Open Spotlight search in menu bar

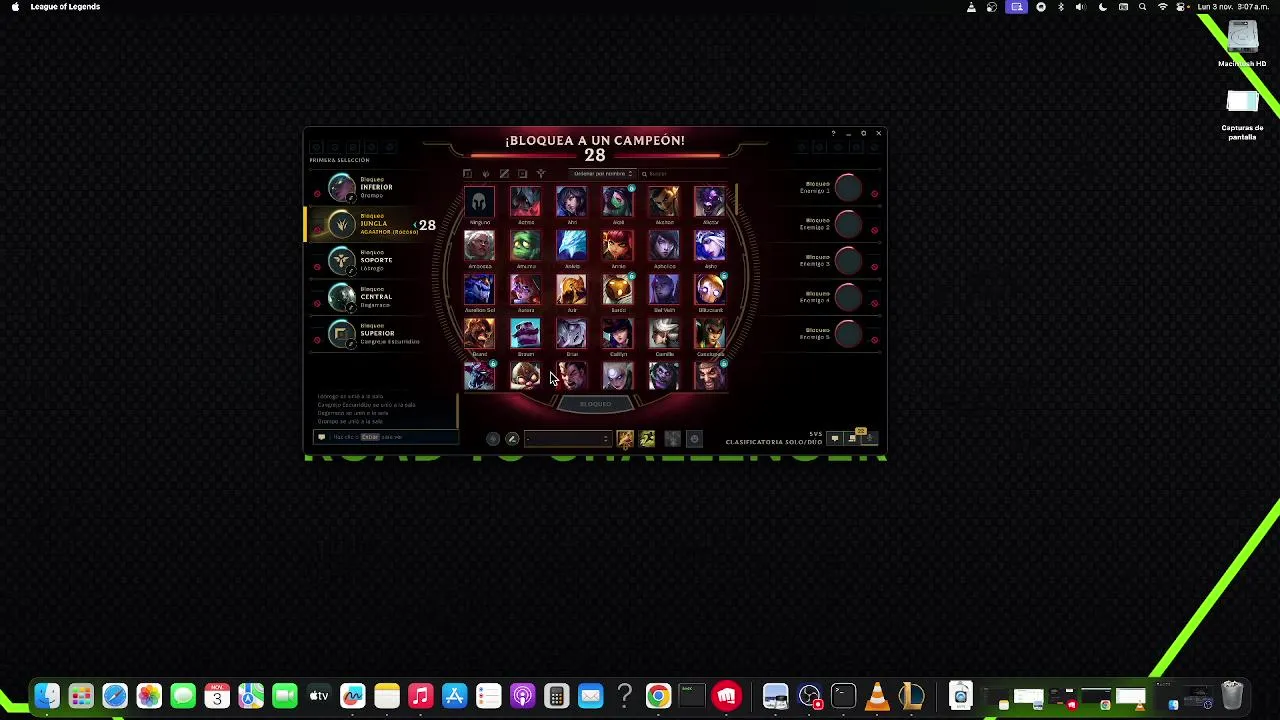(1142, 7)
